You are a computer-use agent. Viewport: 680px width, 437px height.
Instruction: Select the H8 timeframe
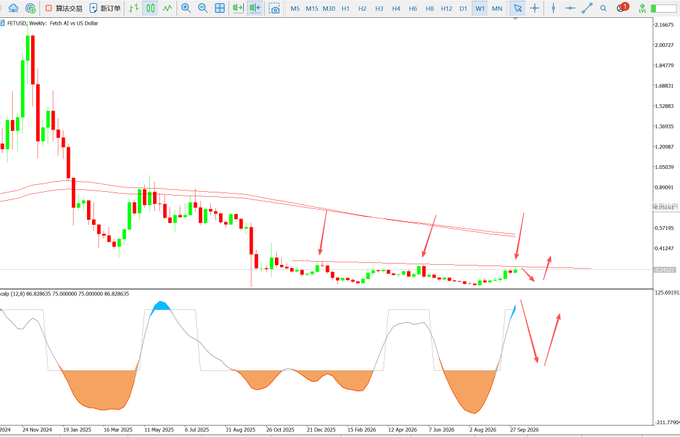430,8
